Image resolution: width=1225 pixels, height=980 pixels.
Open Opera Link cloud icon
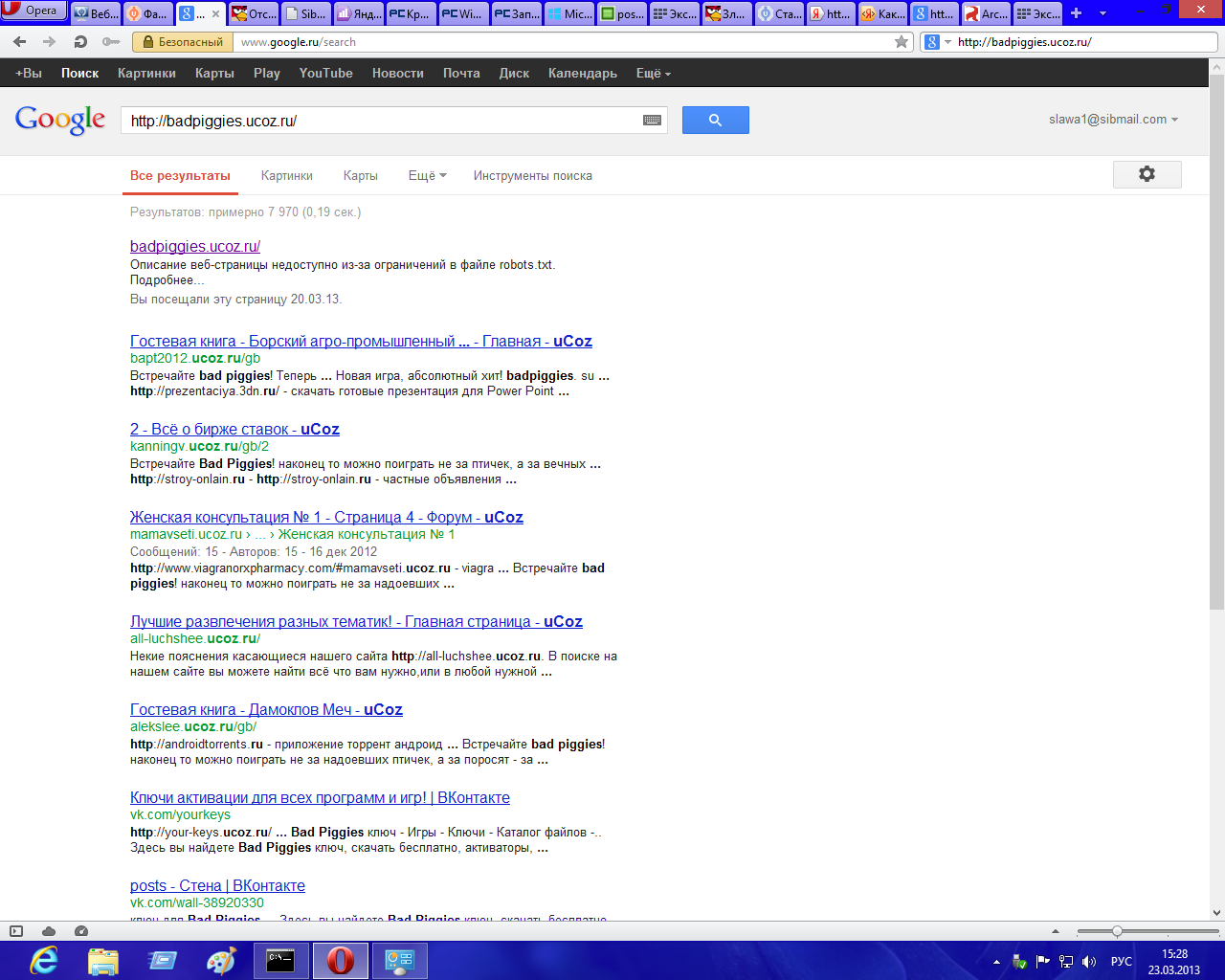pos(49,931)
